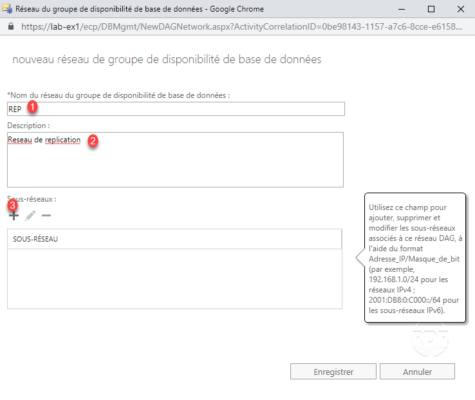Click the Enregistrer button
The width and height of the screenshot is (475, 400).
pyautogui.click(x=333, y=372)
